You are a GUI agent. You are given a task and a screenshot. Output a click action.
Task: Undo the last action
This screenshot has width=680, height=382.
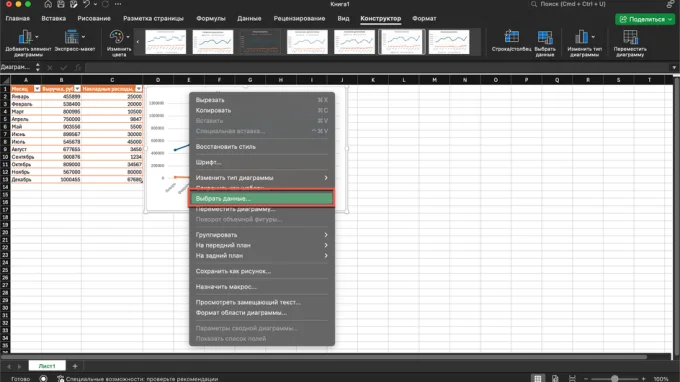click(x=86, y=4)
